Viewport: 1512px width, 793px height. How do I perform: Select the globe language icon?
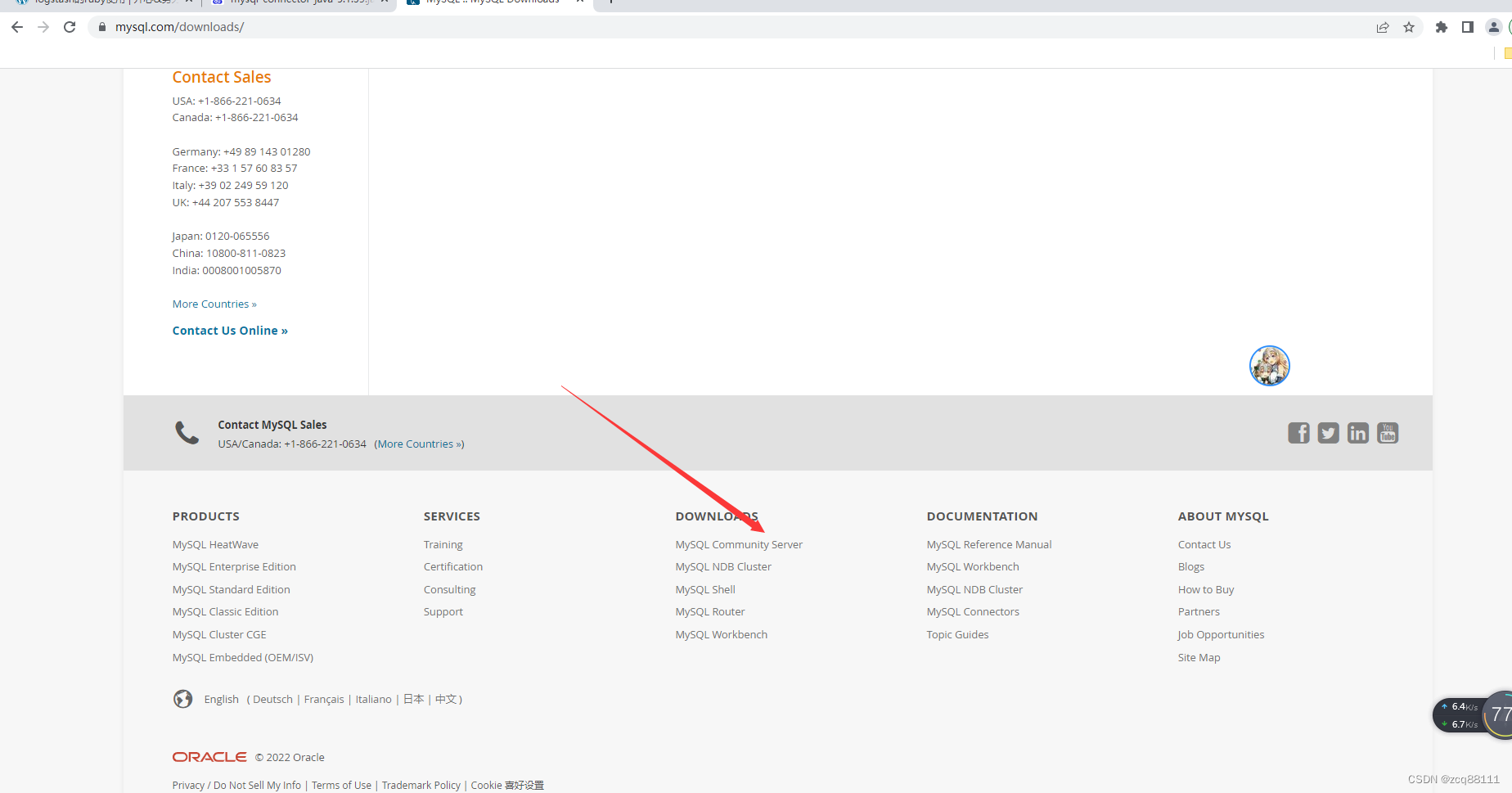click(x=182, y=699)
